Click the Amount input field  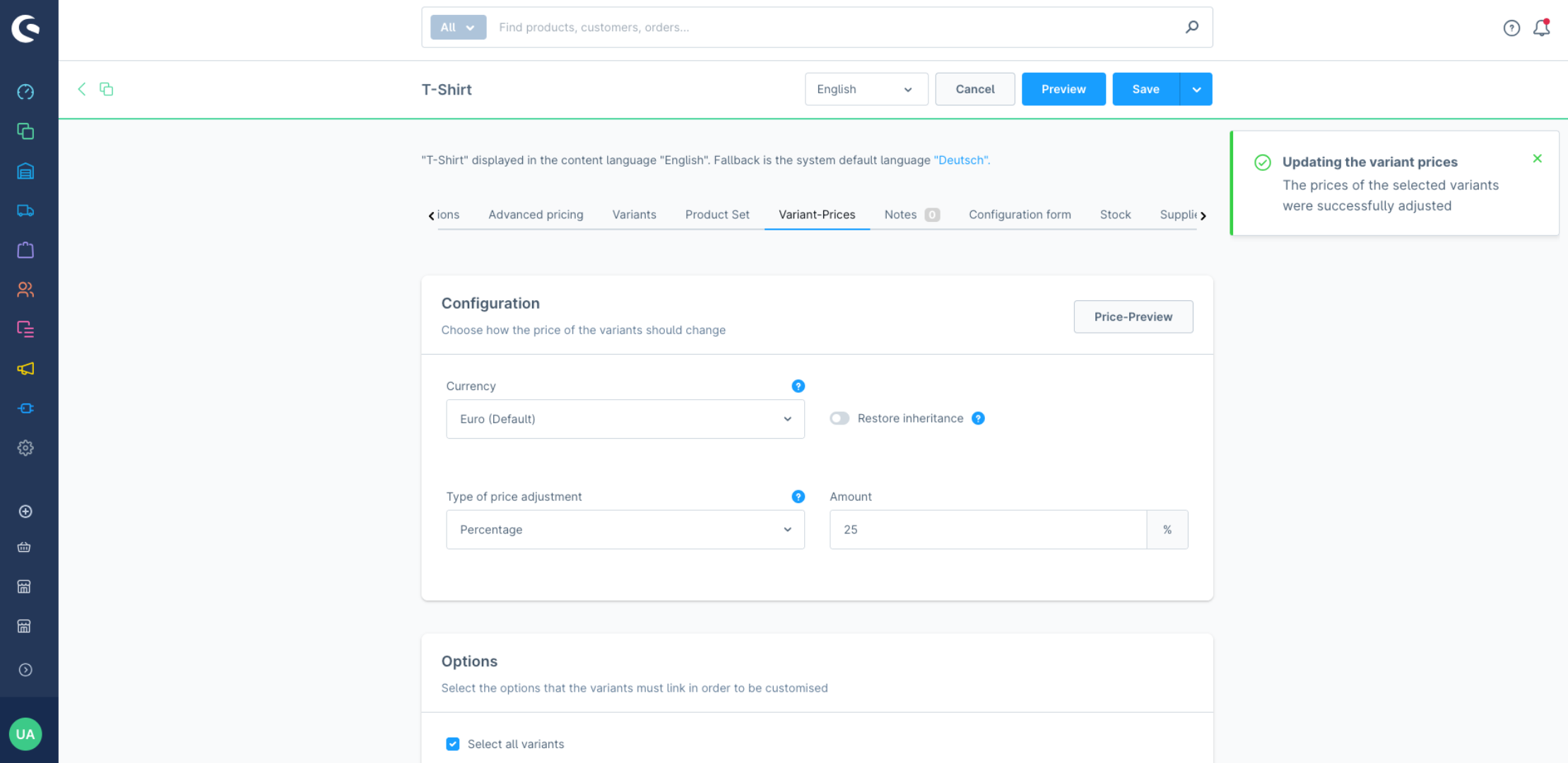click(x=988, y=529)
